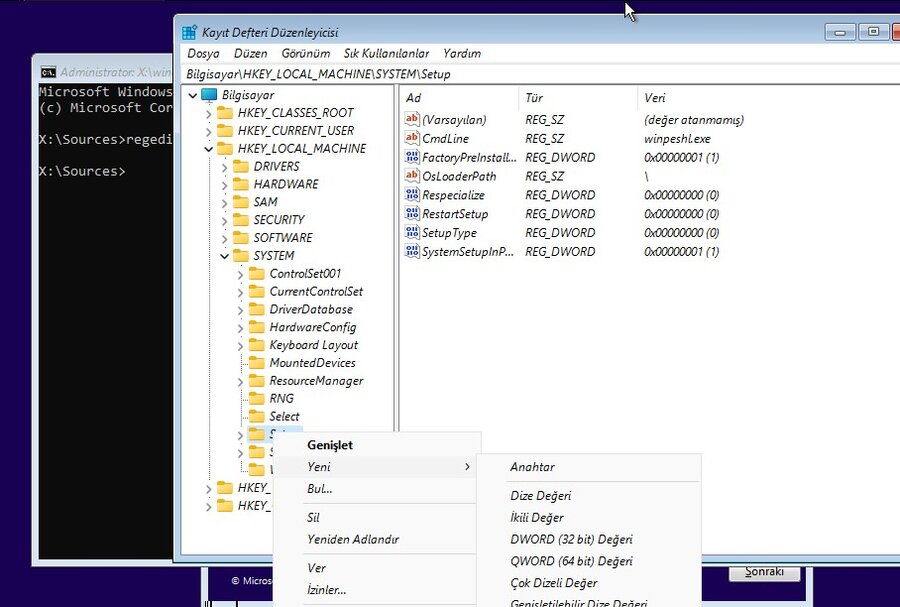
Task: Click the SAM folder icon
Action: pos(241,202)
